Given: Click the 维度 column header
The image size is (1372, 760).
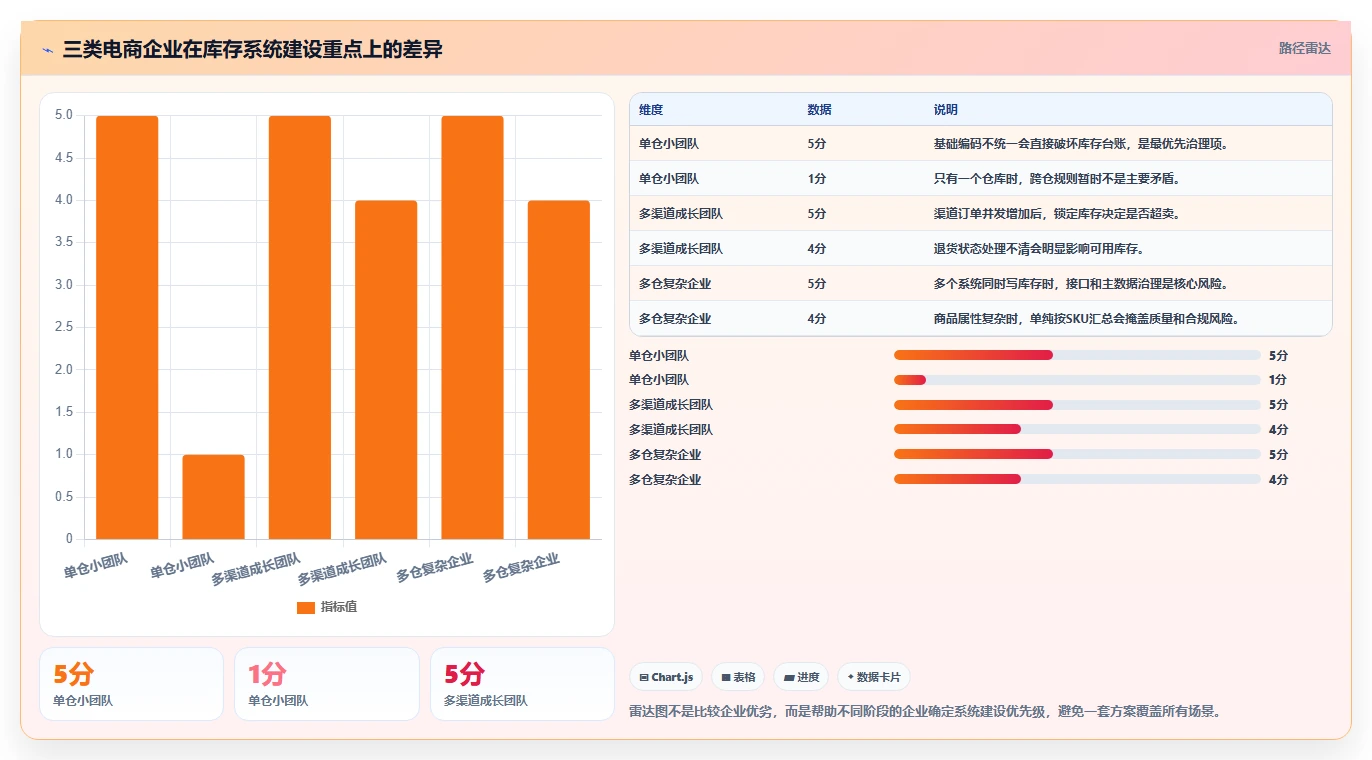Looking at the screenshot, I should 651,109.
